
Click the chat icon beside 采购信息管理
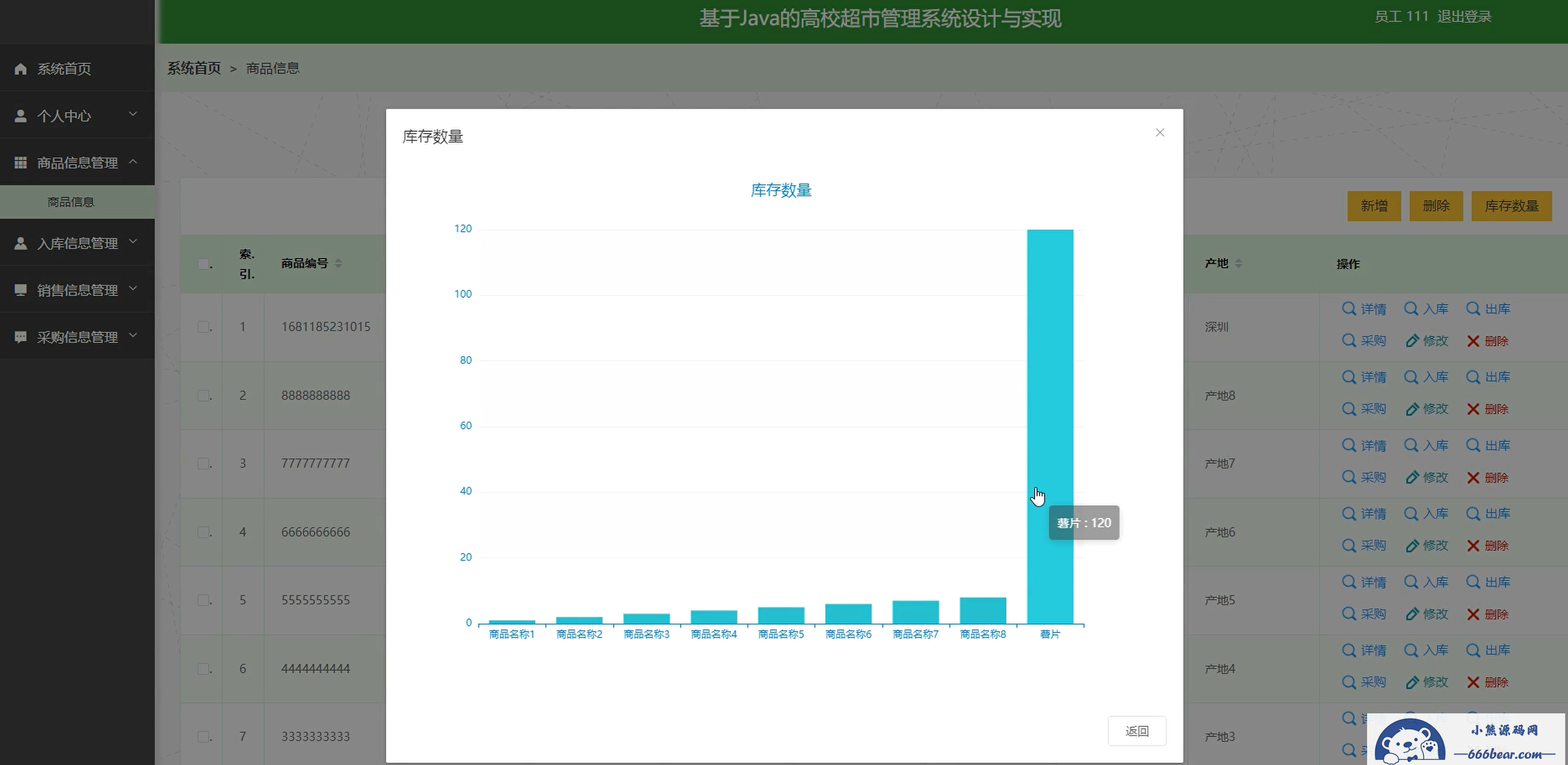[21, 337]
